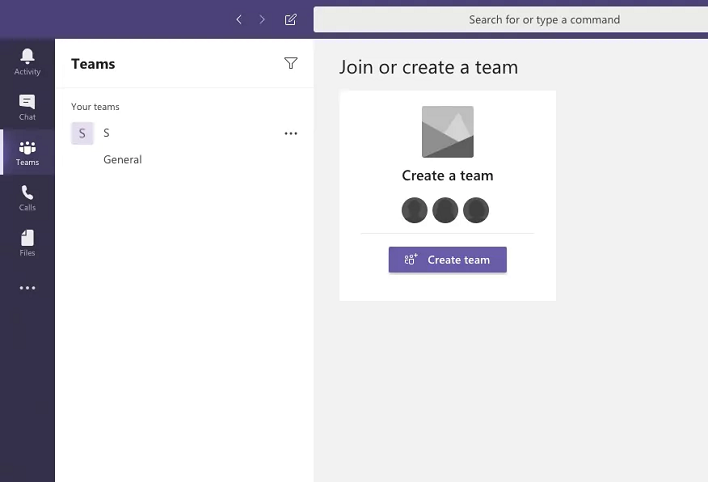Click the Create a team card image
This screenshot has height=482, width=708.
[x=447, y=132]
